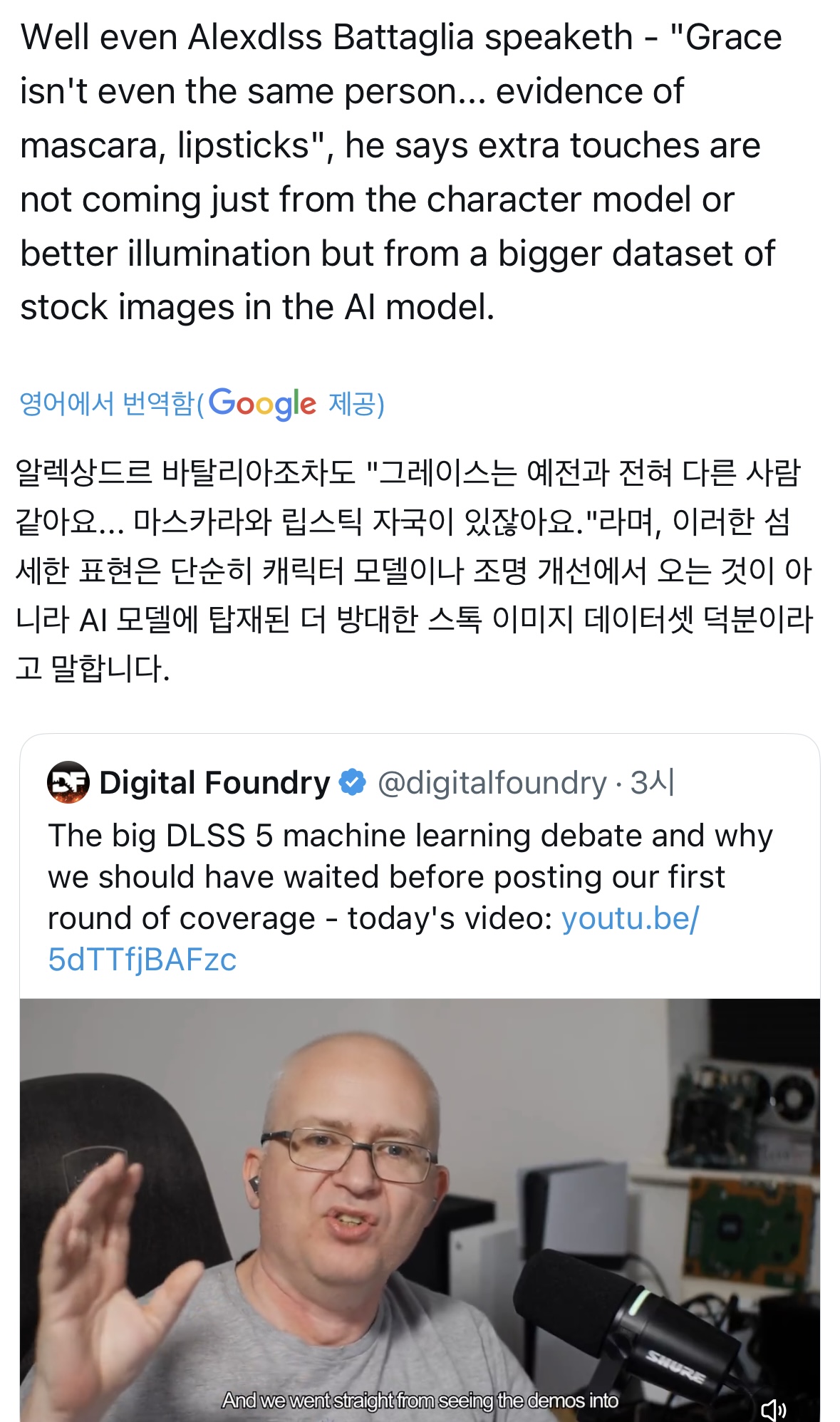Open the @digitalfoundry handle
The image size is (840, 1422).
coord(492,782)
